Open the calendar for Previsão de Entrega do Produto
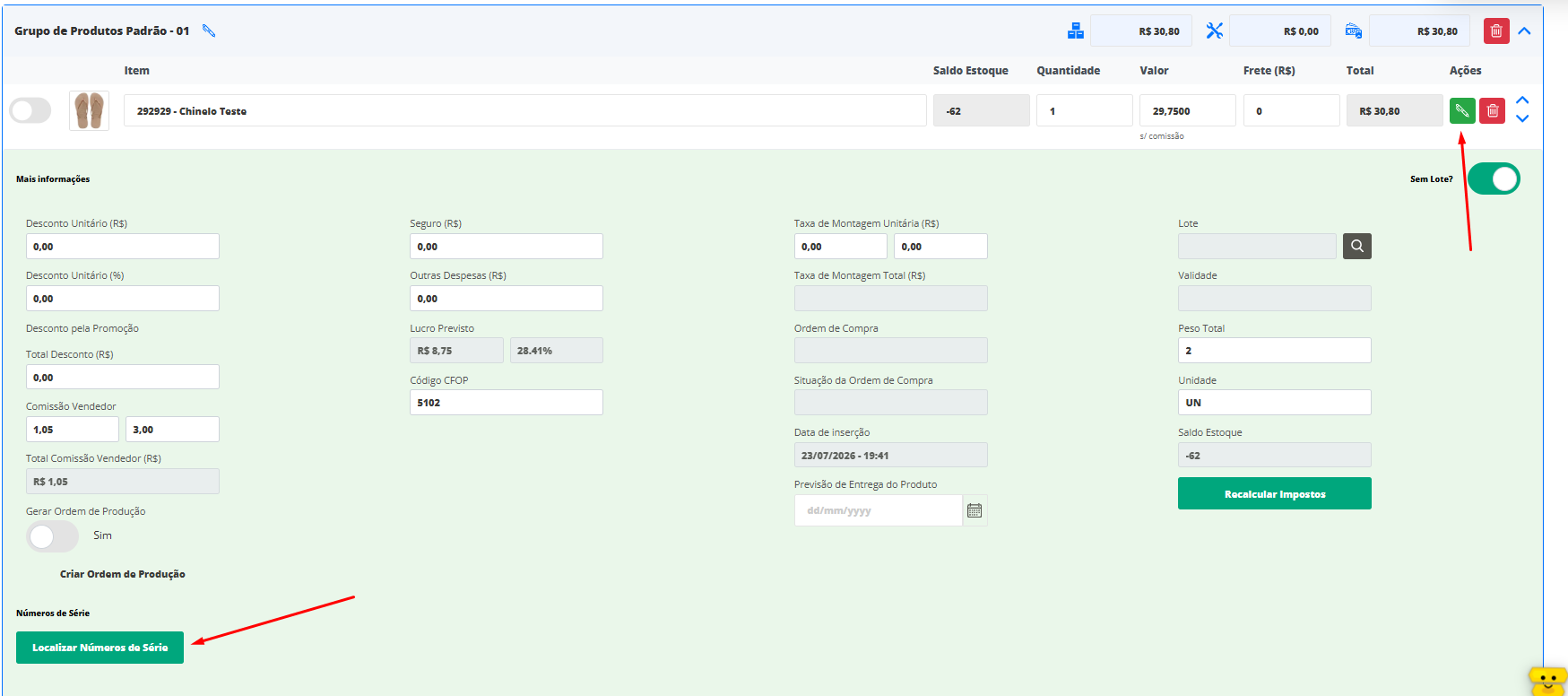 (975, 510)
